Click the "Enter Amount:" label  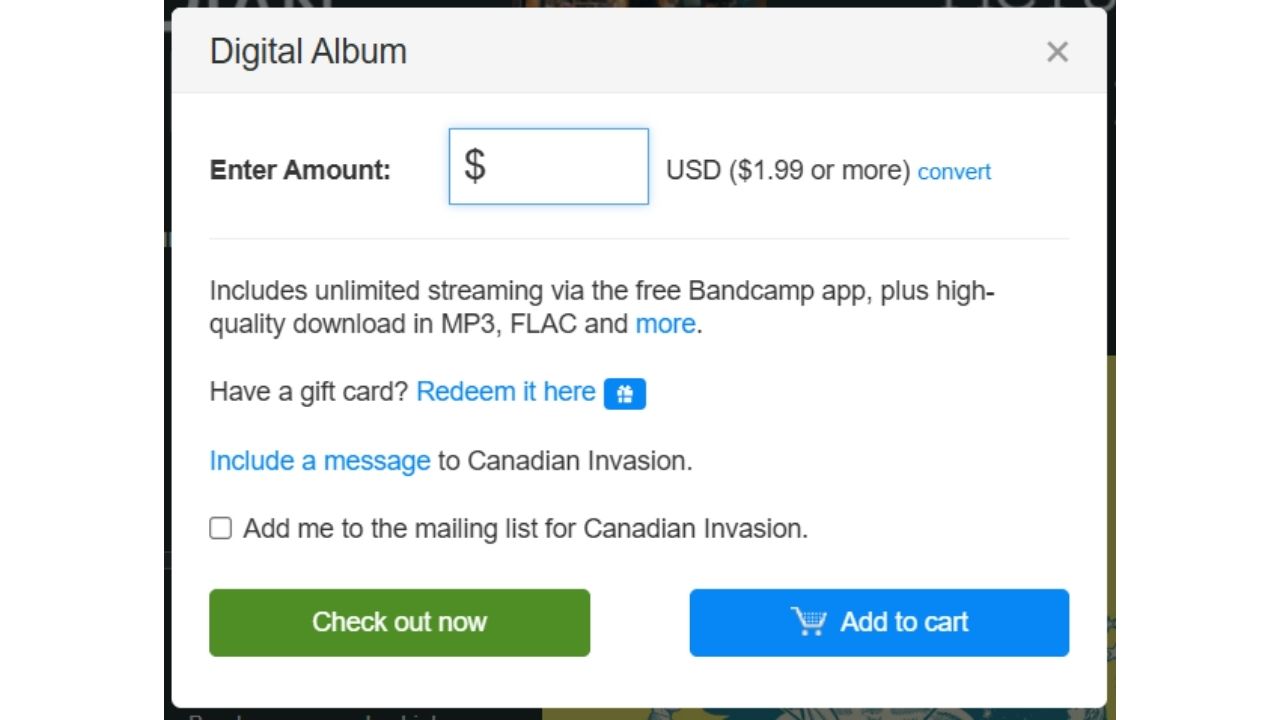coord(300,170)
